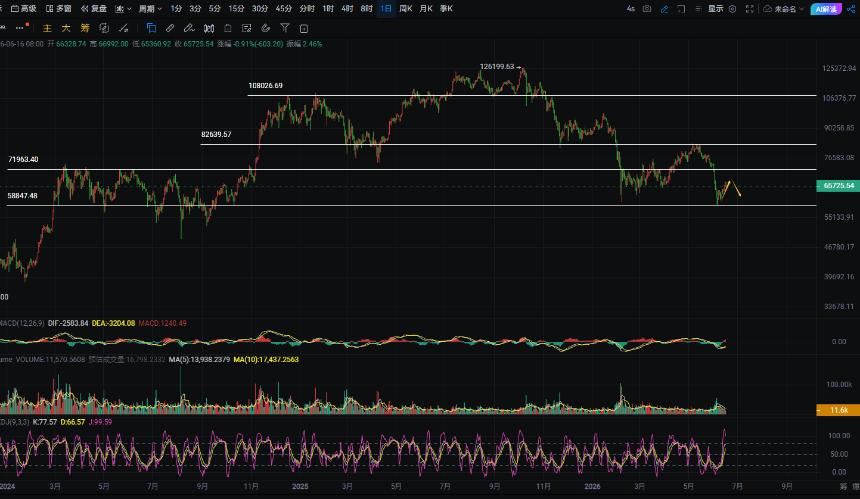Toggle the 筹 chip distribution indicator
The height and width of the screenshot is (499, 860).
click(x=85, y=28)
